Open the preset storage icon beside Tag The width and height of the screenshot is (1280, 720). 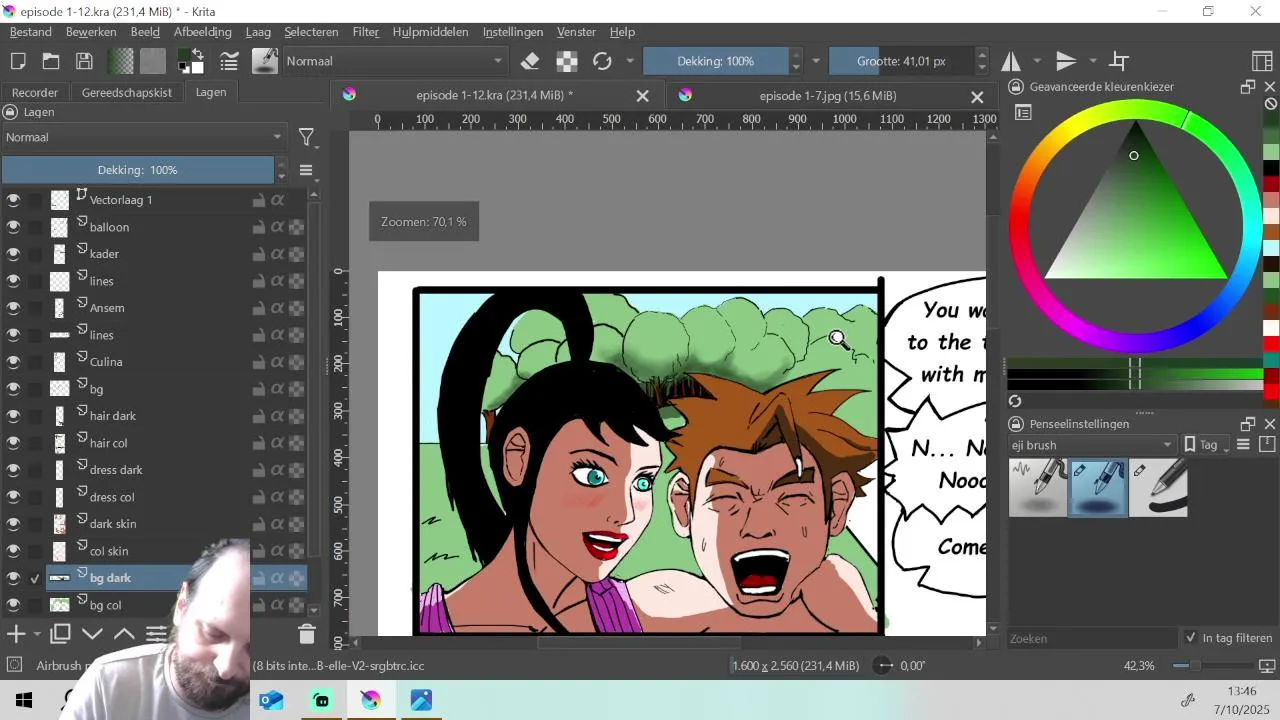tap(1266, 445)
